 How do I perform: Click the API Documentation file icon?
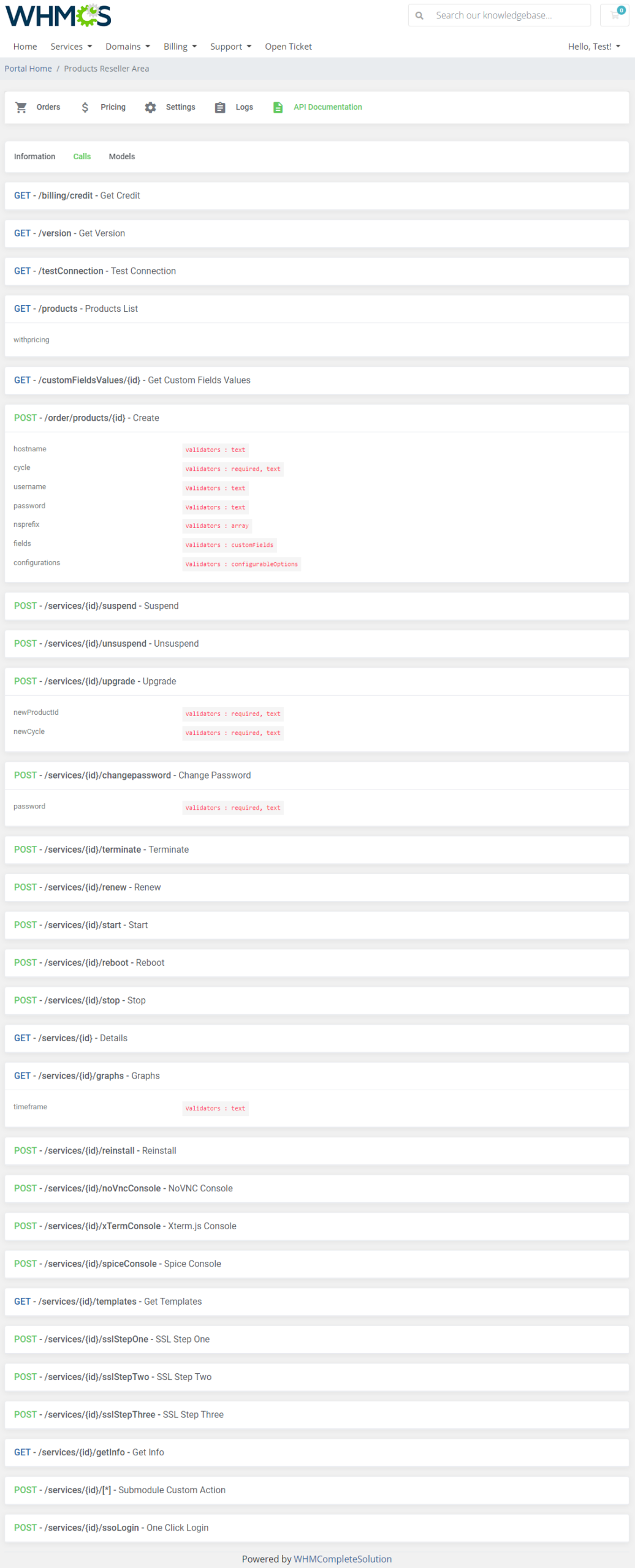(278, 107)
